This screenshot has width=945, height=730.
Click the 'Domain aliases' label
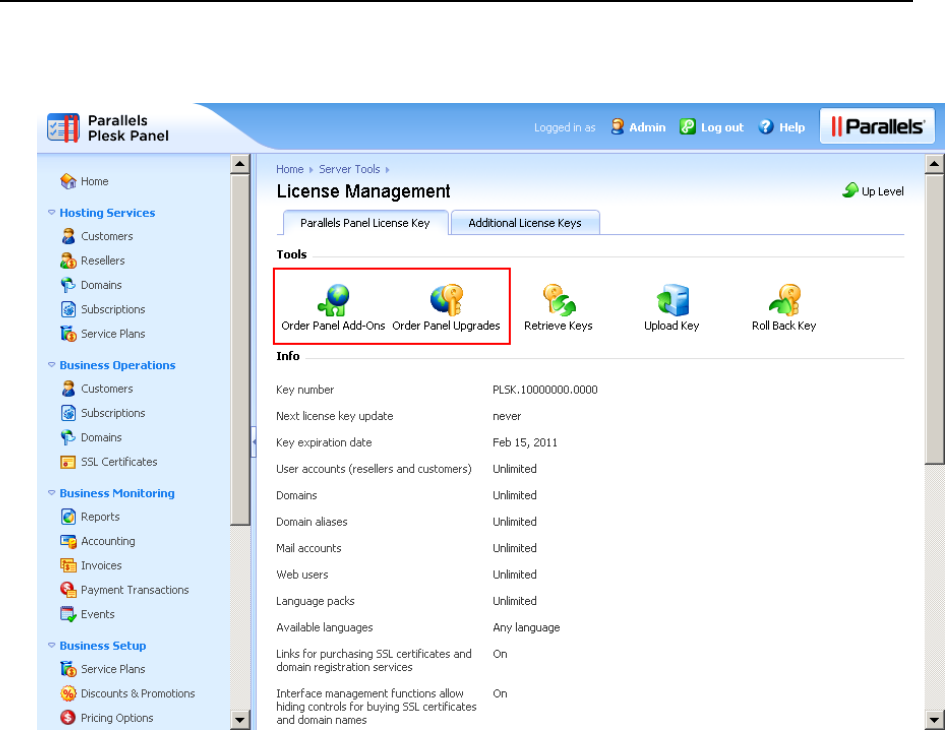click(312, 521)
